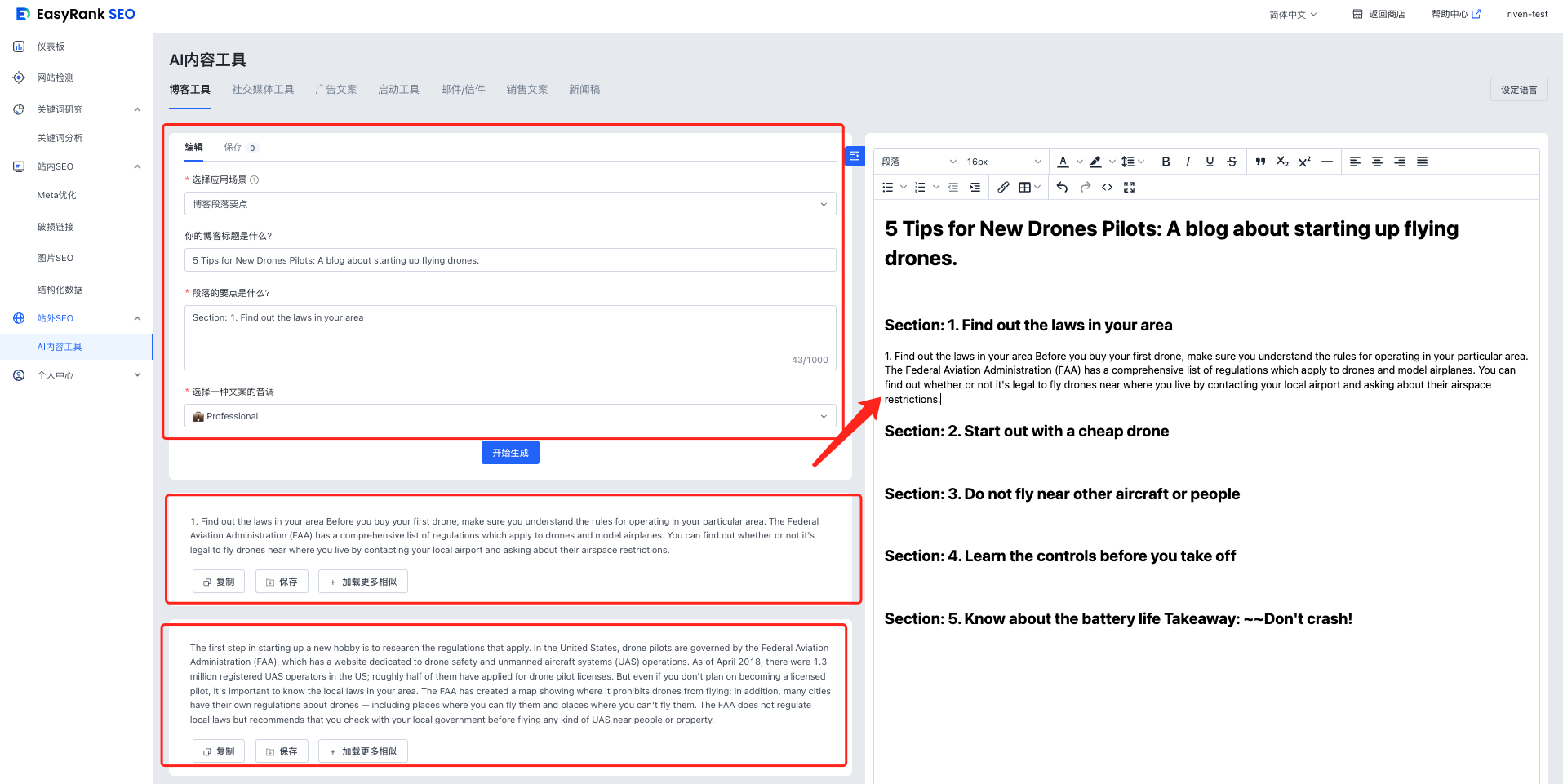Viewport: 1563px width, 784px height.
Task: Collapse the 站外SEO sidebar section
Action: pos(137,318)
